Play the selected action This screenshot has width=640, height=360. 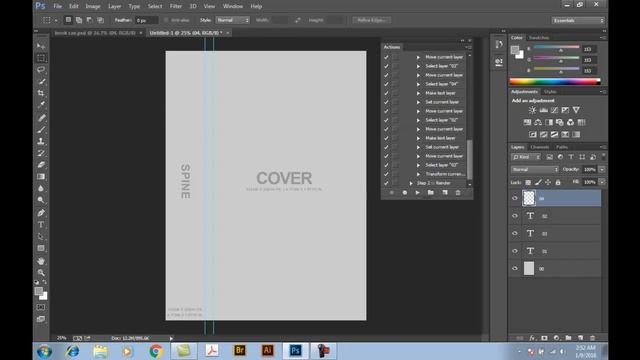(x=418, y=193)
